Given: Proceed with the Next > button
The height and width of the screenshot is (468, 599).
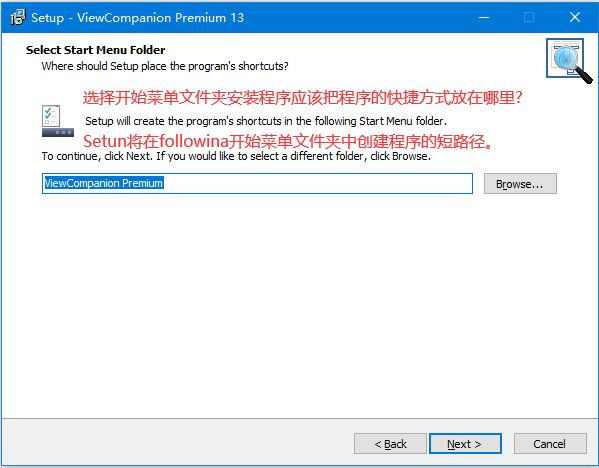Looking at the screenshot, I should [x=465, y=444].
